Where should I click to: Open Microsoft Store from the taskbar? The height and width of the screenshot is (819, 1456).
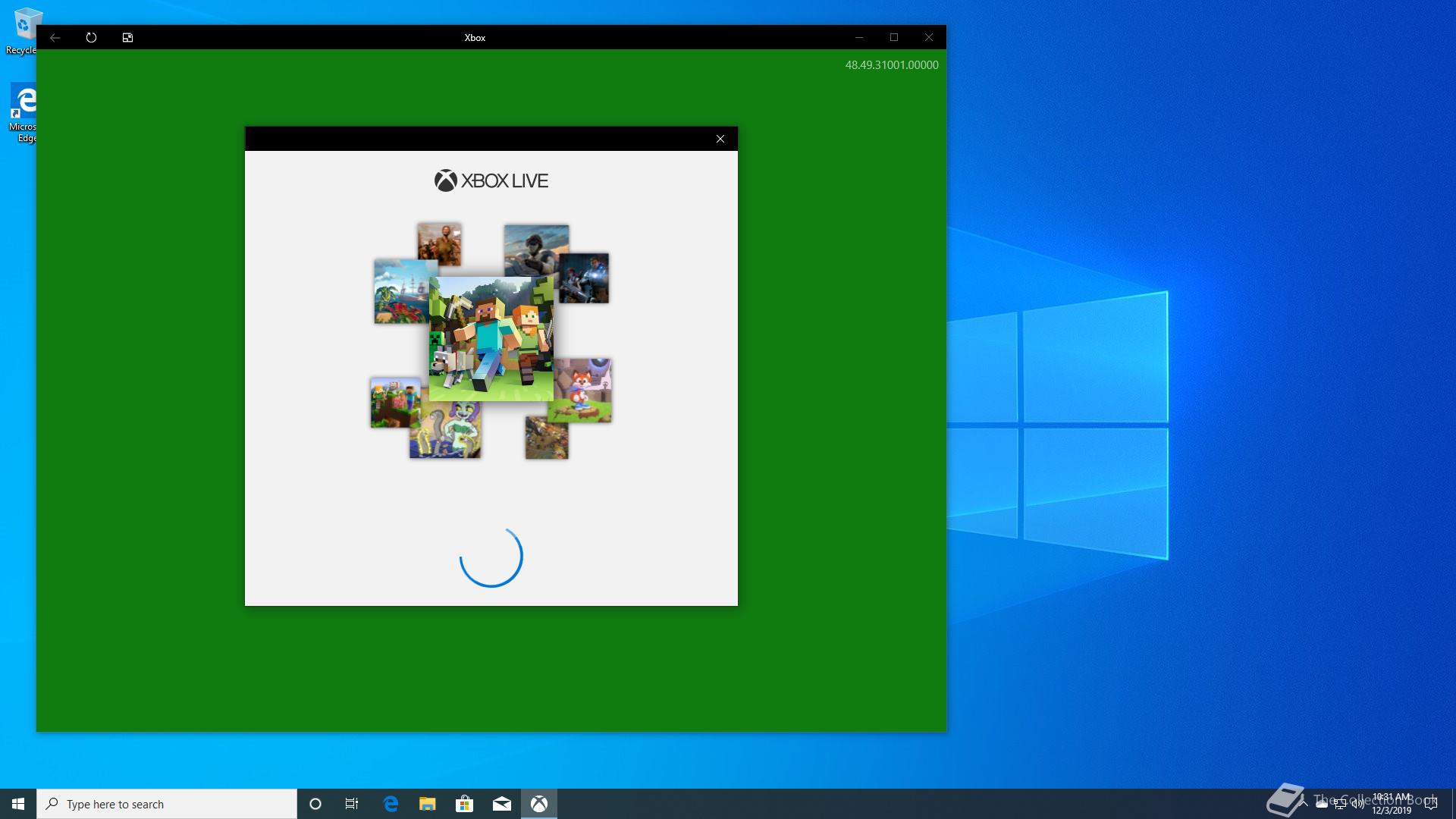[465, 804]
